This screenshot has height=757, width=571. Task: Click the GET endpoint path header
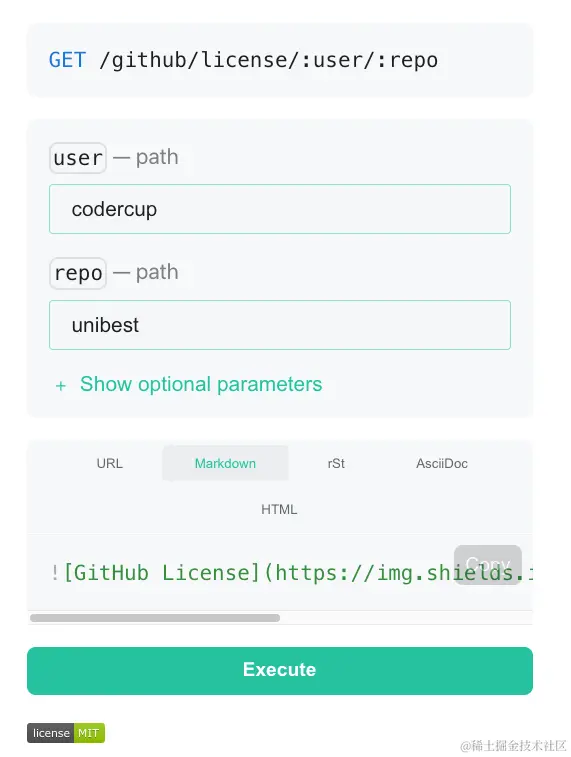(x=243, y=60)
